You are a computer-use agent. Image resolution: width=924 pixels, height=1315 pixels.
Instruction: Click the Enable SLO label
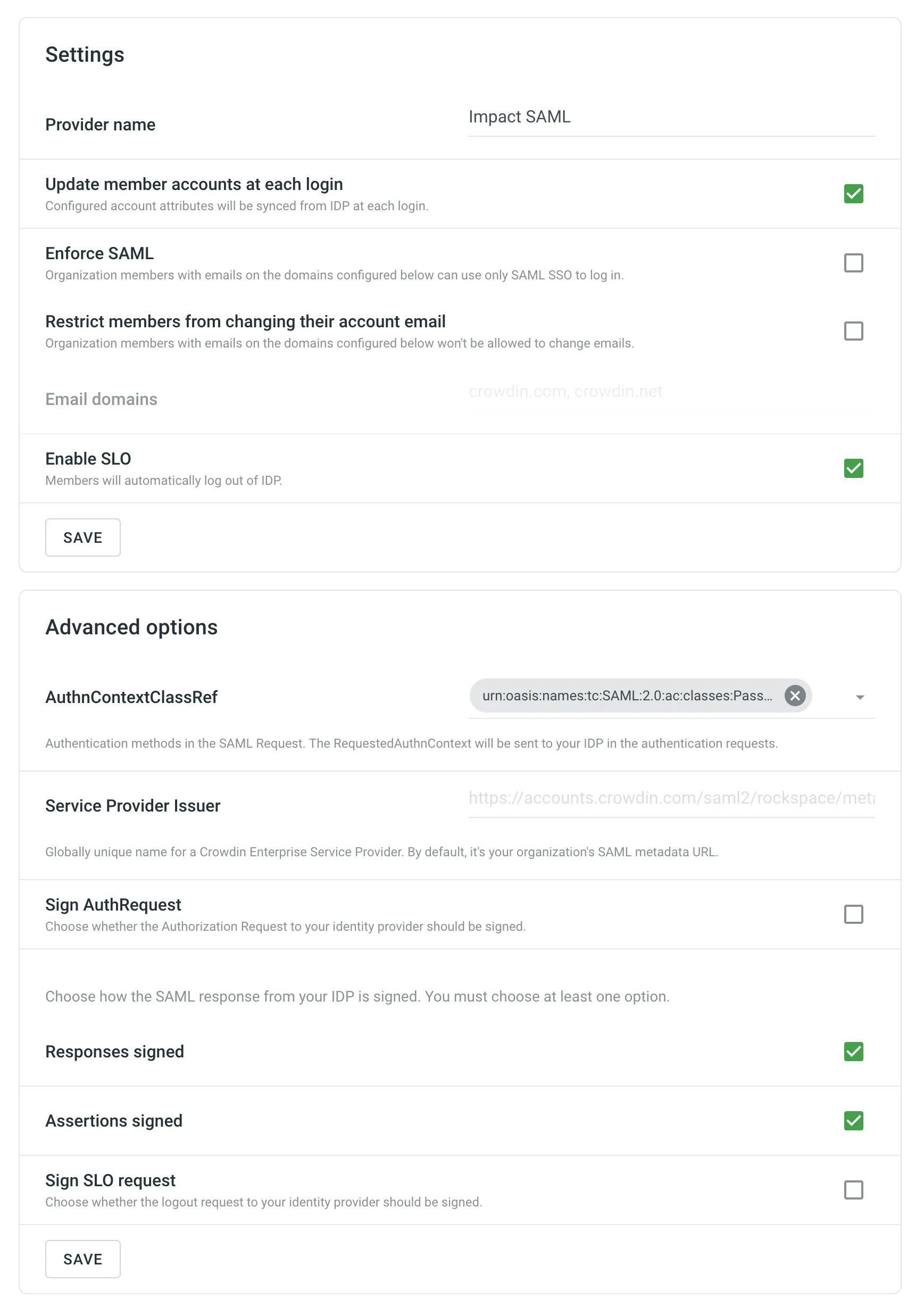(88, 458)
